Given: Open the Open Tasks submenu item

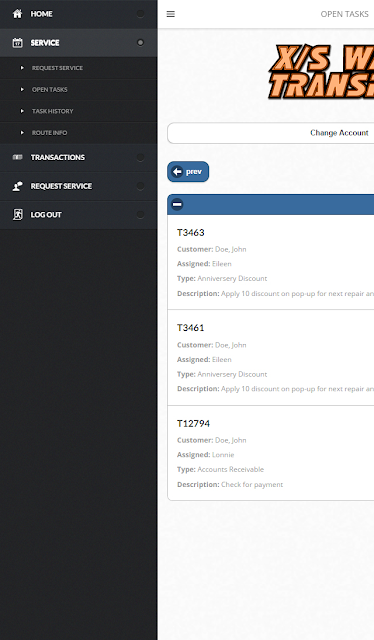Looking at the screenshot, I should coord(78,89).
